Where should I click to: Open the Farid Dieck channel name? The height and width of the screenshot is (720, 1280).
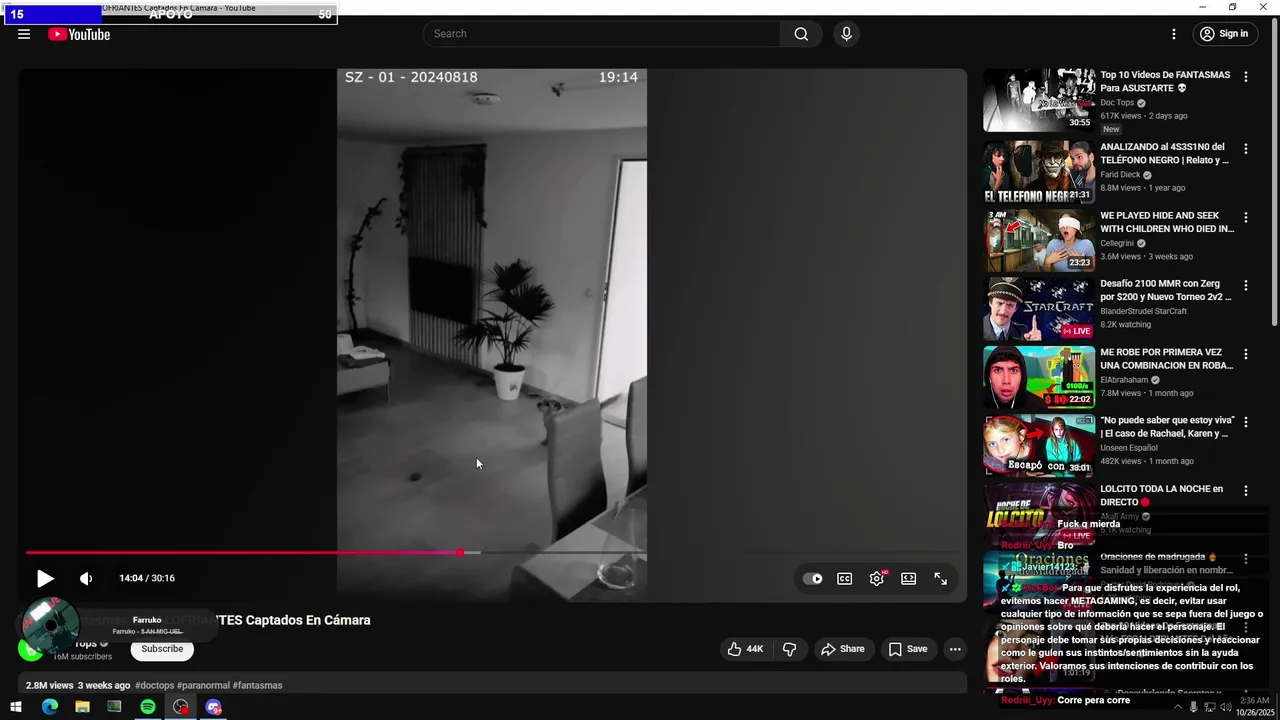1120,175
